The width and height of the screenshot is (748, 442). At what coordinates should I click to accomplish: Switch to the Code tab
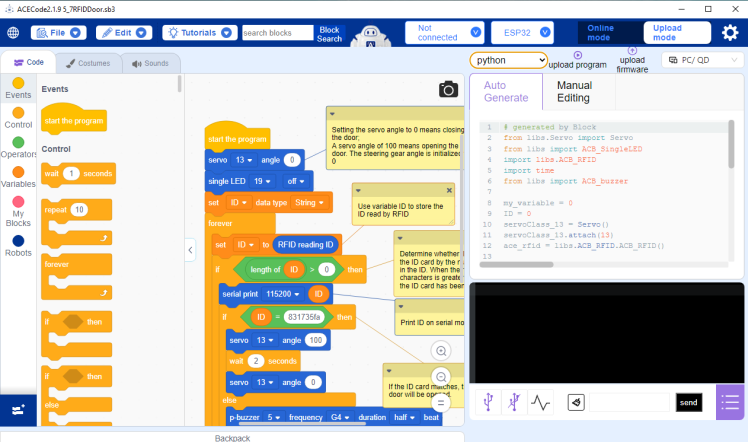click(x=29, y=62)
